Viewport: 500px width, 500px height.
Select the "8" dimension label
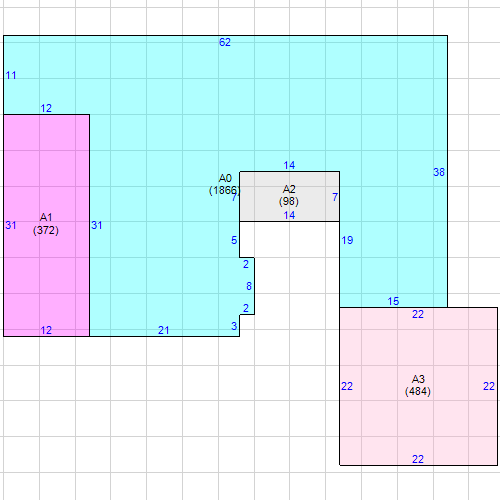pos(249,286)
